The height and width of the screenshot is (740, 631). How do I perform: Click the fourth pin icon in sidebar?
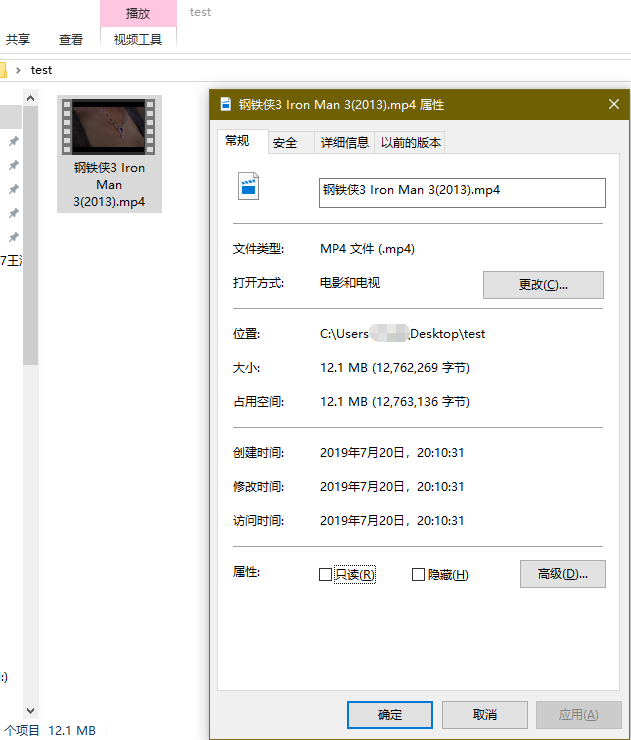14,213
